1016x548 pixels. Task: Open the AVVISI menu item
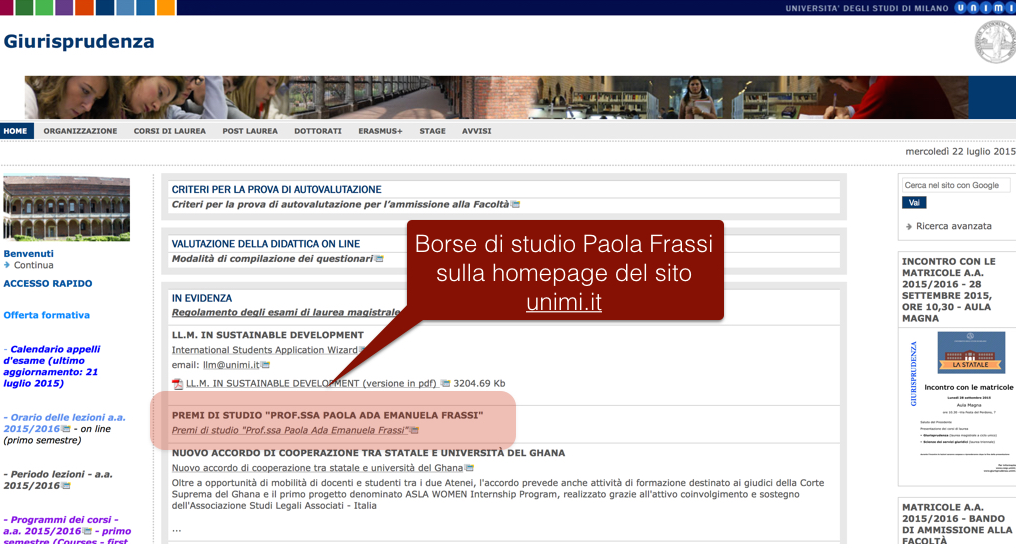(x=476, y=131)
